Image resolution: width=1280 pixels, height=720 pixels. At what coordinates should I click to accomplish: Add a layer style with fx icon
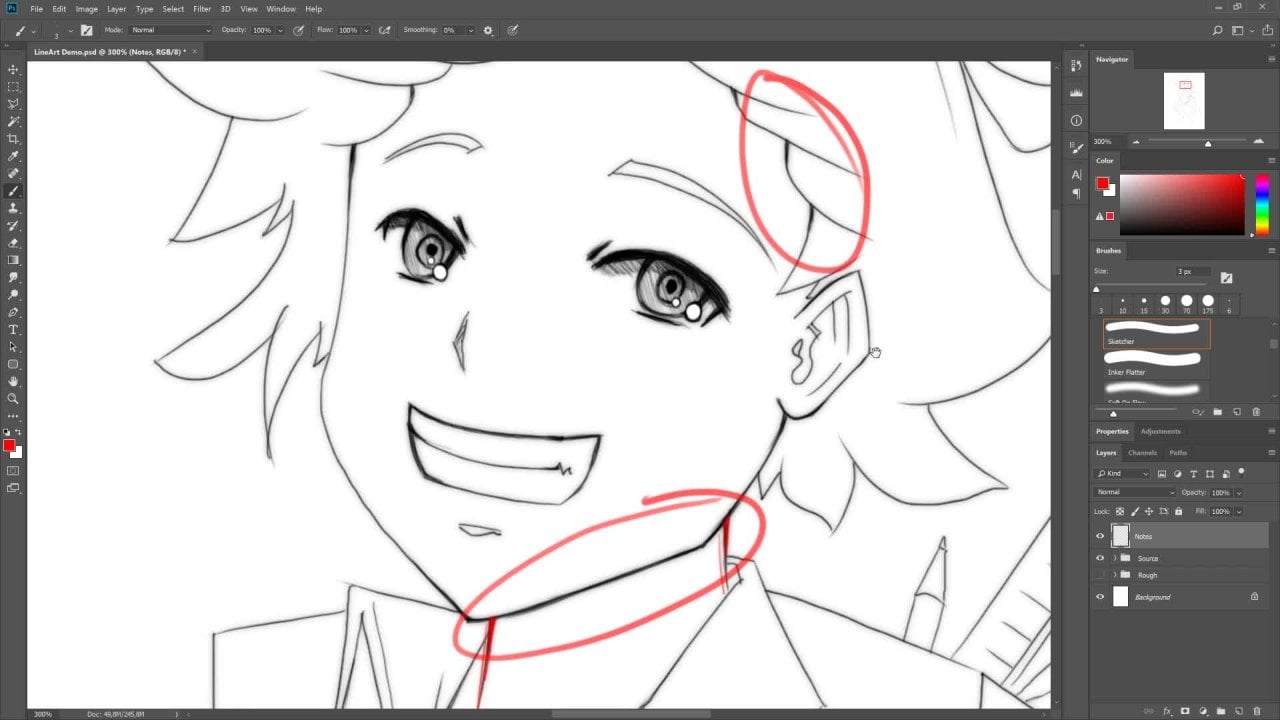coord(1167,711)
